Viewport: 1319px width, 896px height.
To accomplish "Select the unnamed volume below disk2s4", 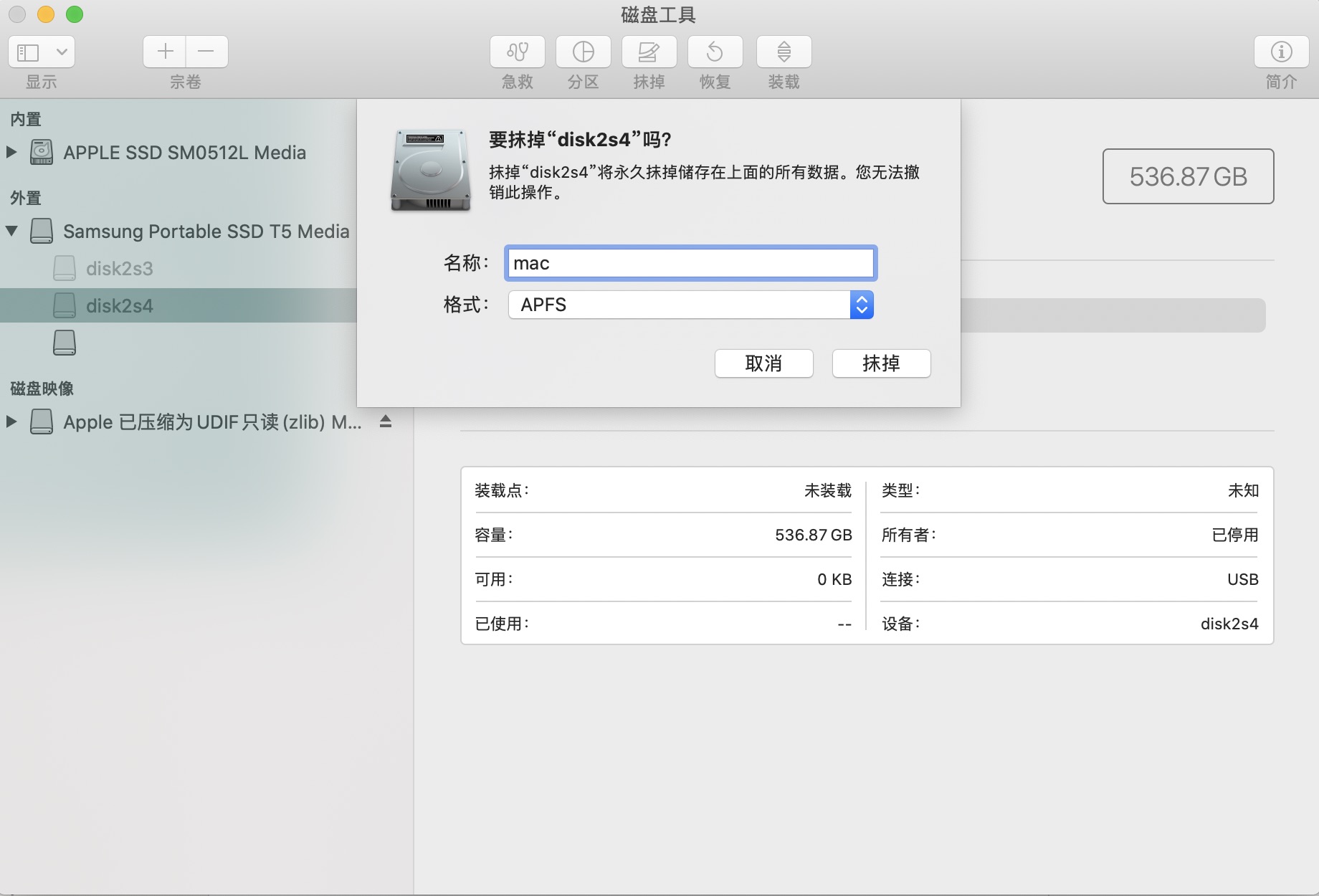I will [x=65, y=343].
